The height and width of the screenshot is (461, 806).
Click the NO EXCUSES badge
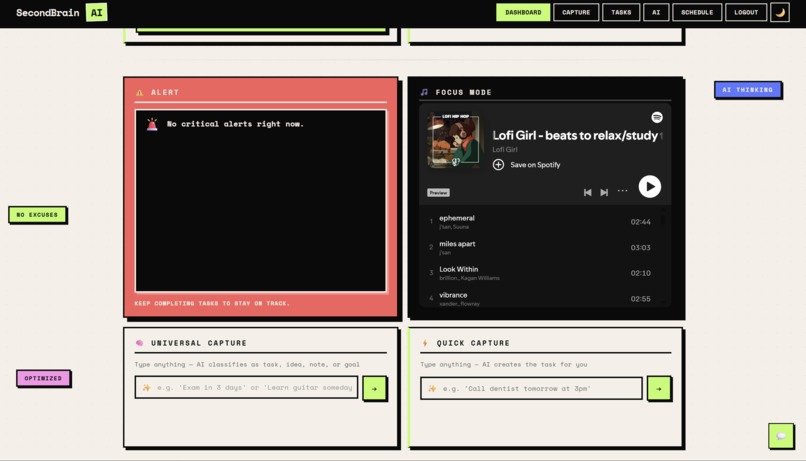point(38,215)
